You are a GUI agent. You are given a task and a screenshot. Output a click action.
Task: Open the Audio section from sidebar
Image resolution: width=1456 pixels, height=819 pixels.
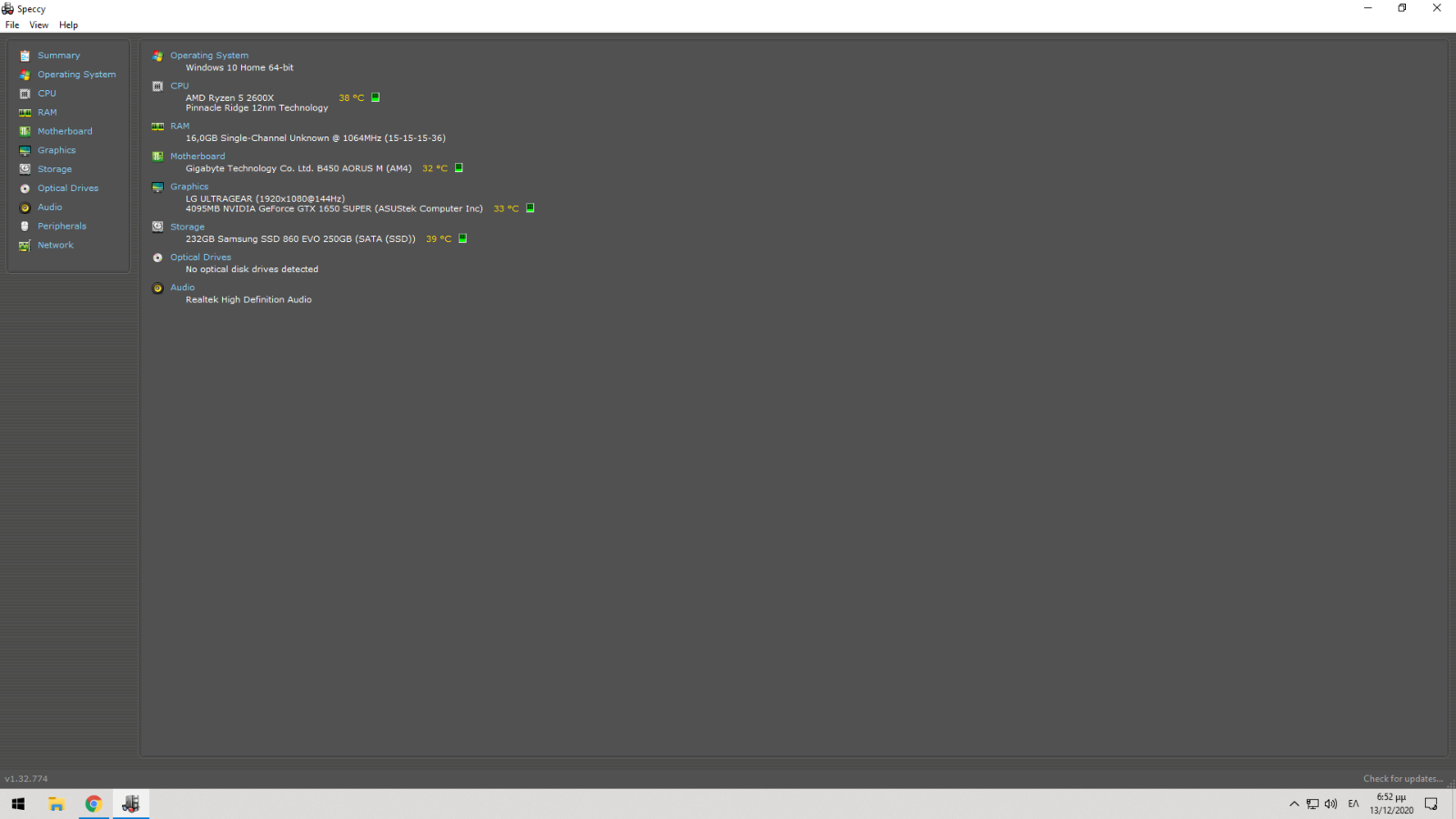[50, 207]
